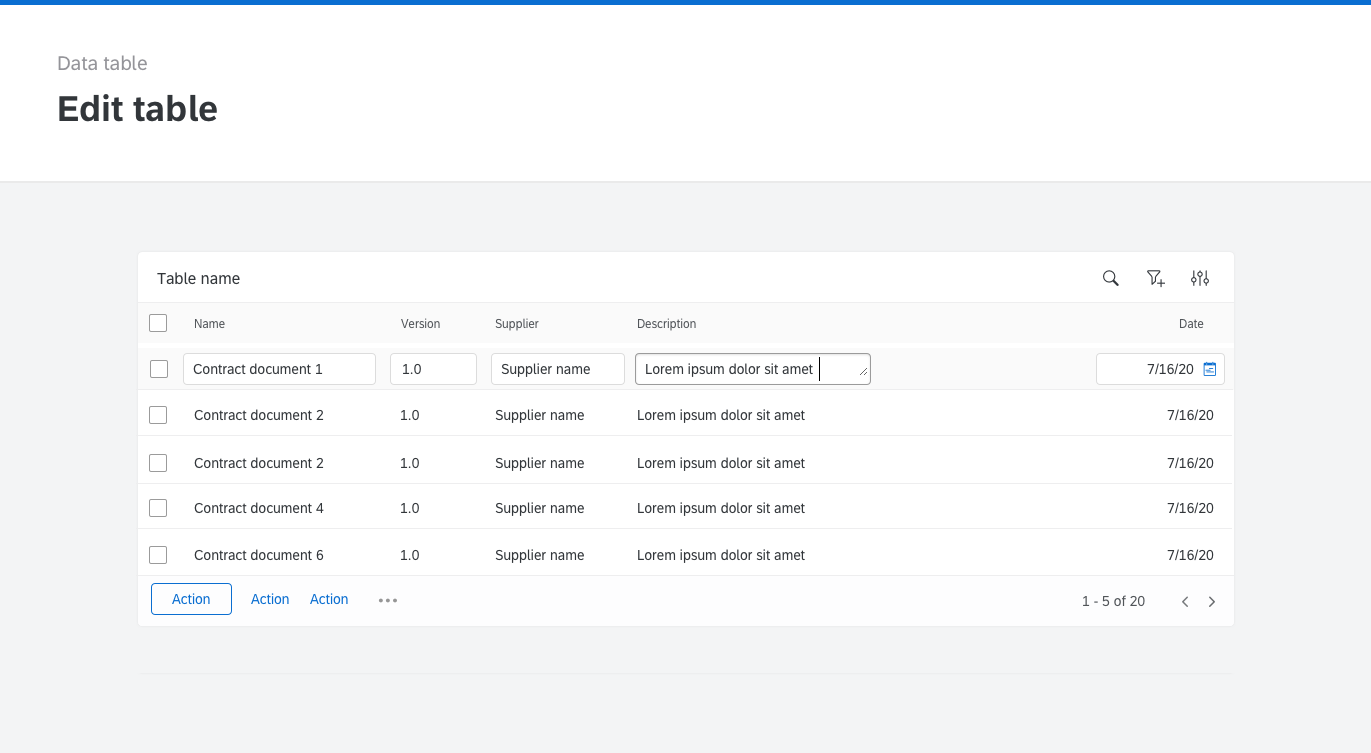The width and height of the screenshot is (1371, 753).
Task: Go to next page chevron
Action: pyautogui.click(x=1212, y=601)
